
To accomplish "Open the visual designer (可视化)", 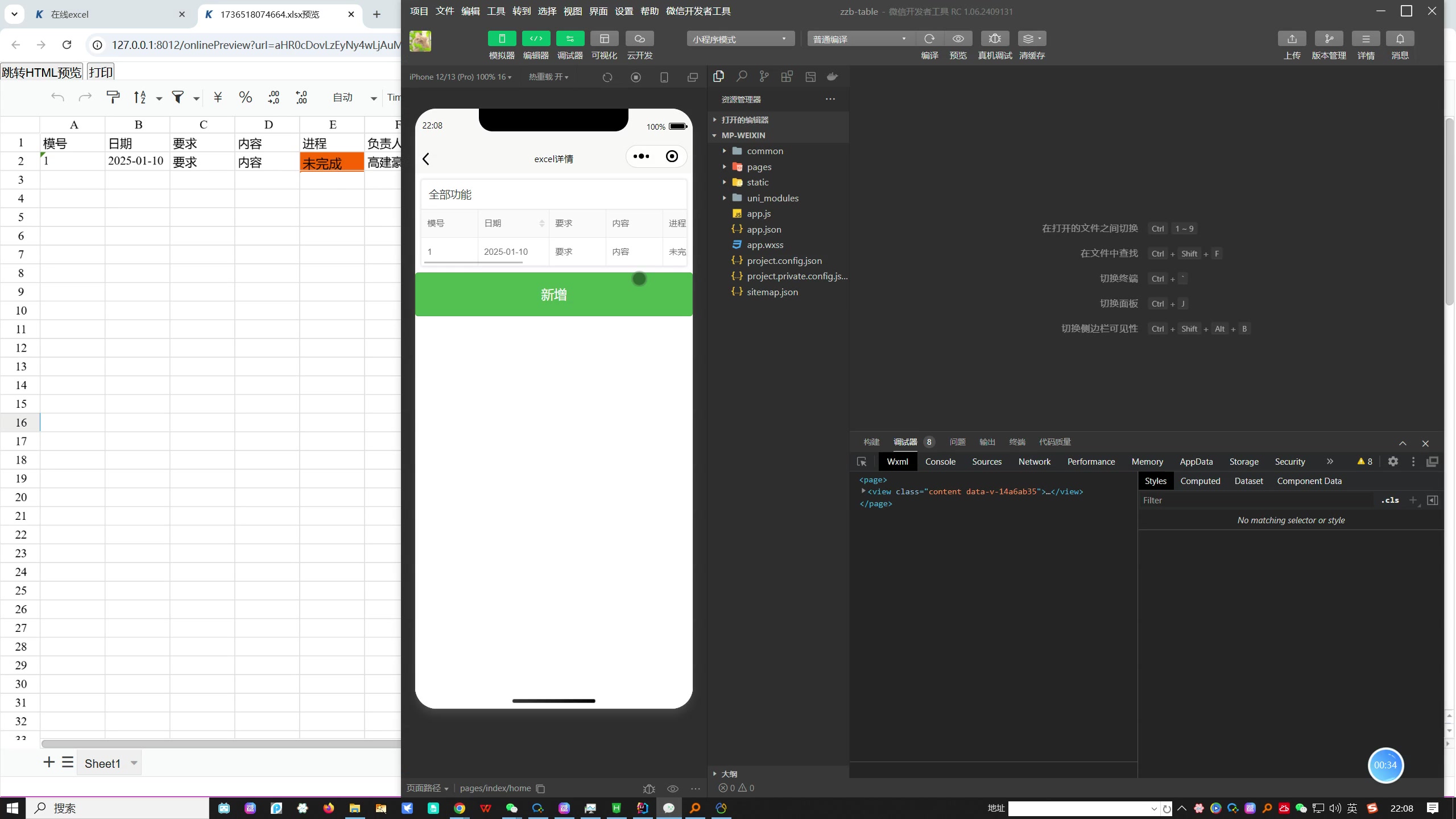I will pyautogui.click(x=604, y=38).
